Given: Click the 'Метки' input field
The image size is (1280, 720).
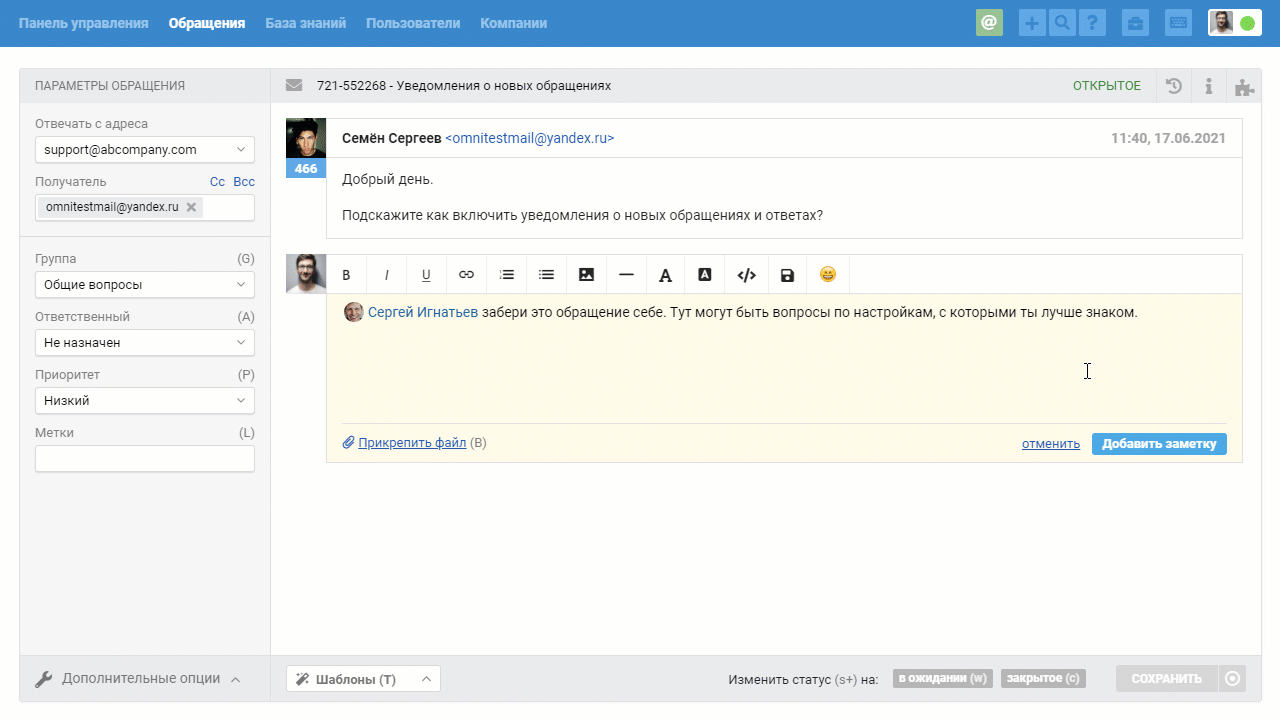Looking at the screenshot, I should point(145,459).
